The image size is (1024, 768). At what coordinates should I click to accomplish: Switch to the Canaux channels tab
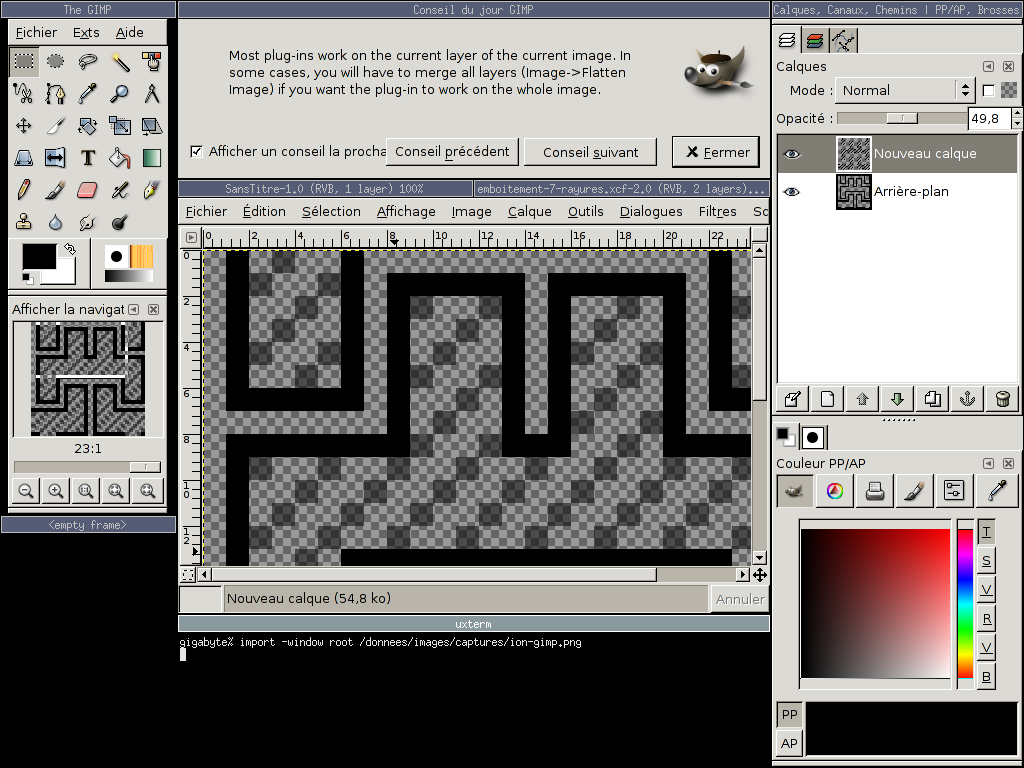pos(814,40)
